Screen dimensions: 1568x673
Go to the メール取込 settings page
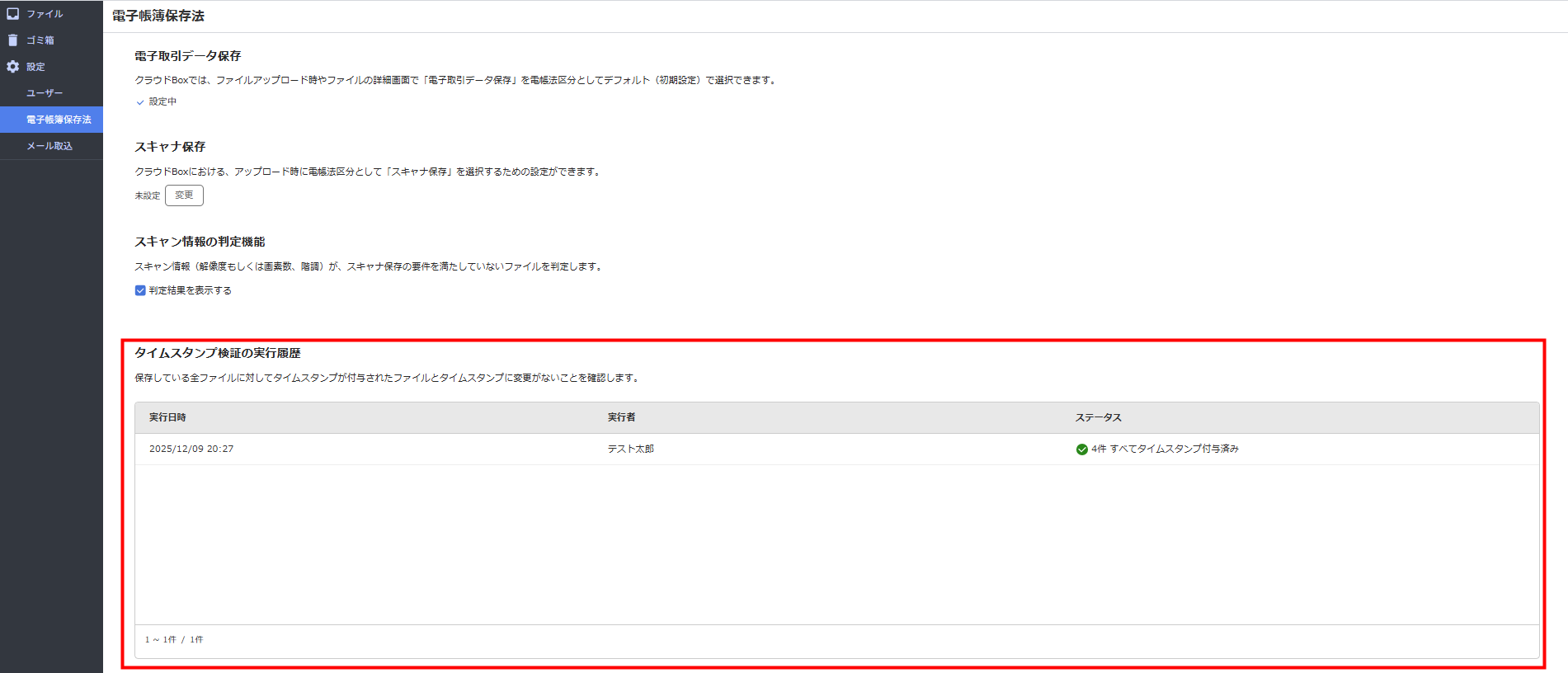click(49, 146)
